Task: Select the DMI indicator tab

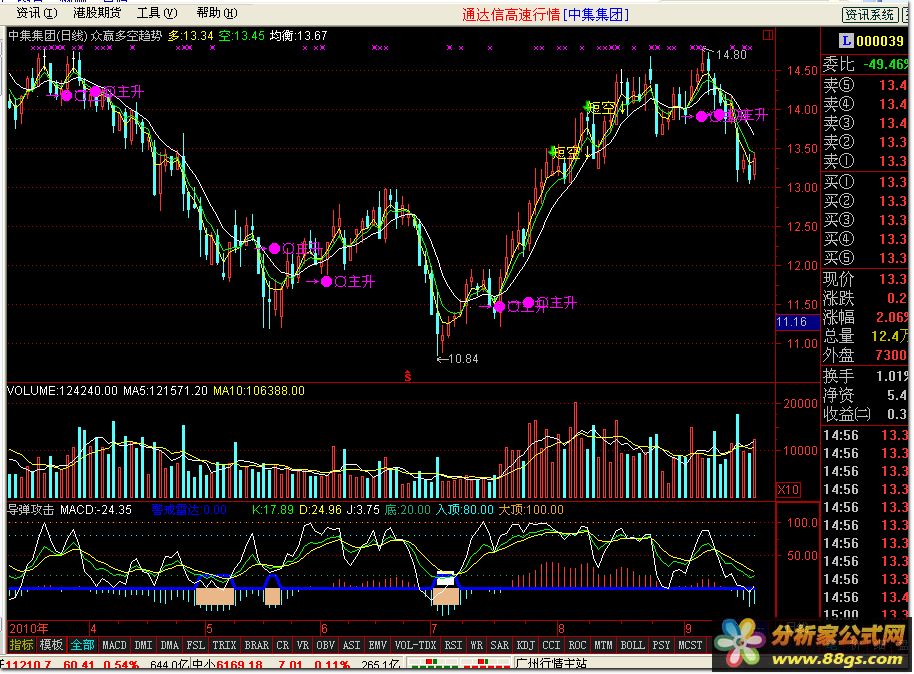Action: click(143, 645)
